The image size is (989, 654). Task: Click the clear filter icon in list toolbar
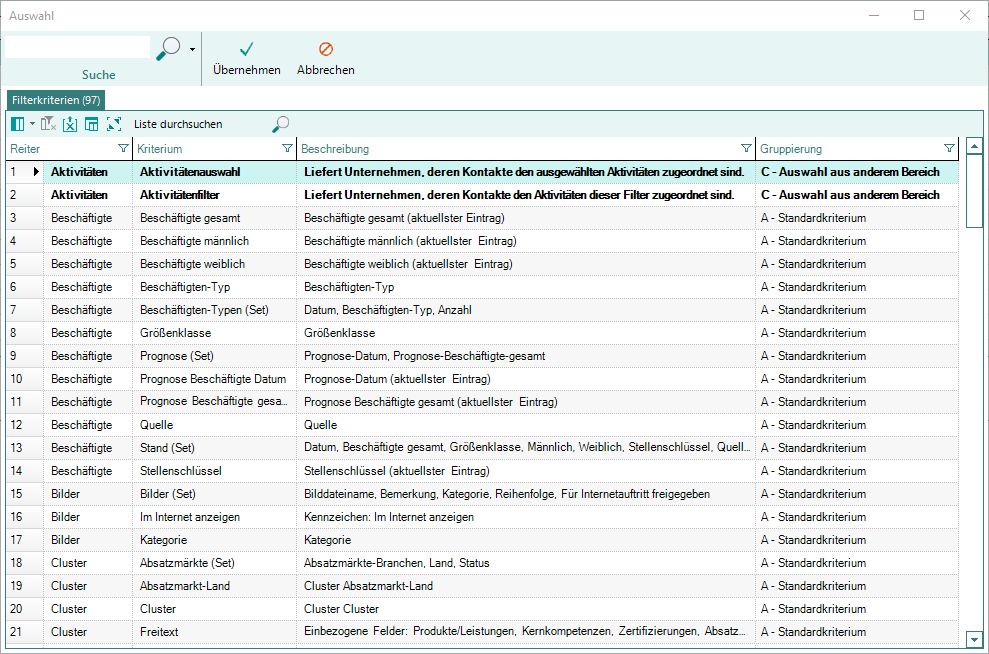(x=47, y=124)
